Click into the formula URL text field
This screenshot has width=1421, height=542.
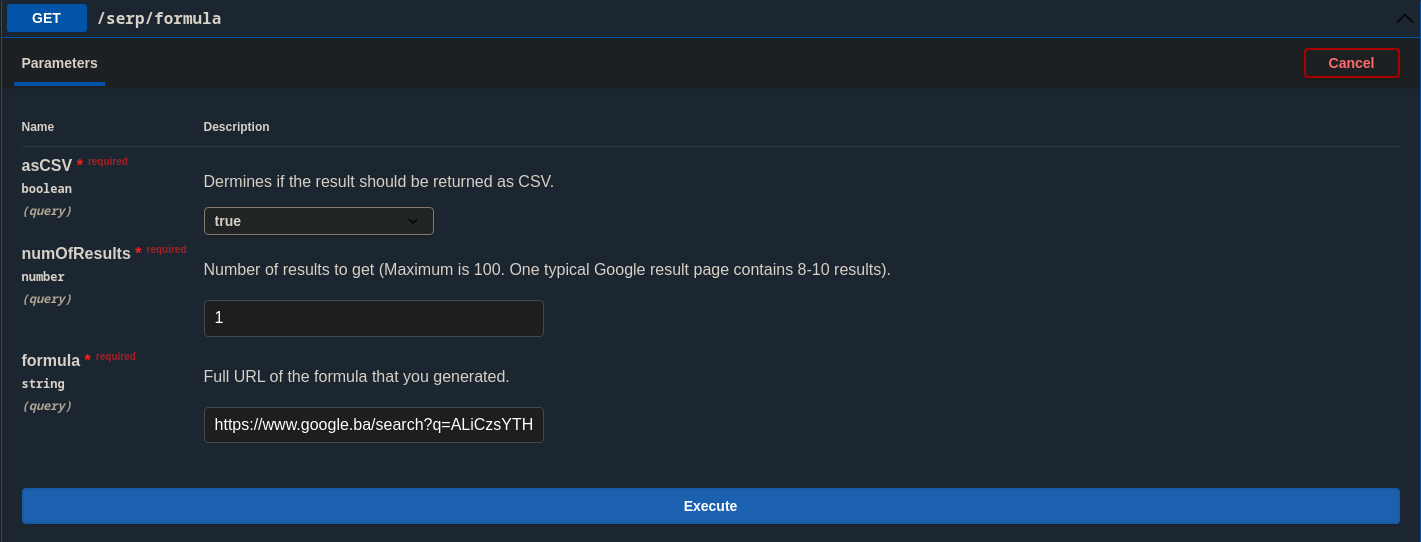pyautogui.click(x=373, y=425)
